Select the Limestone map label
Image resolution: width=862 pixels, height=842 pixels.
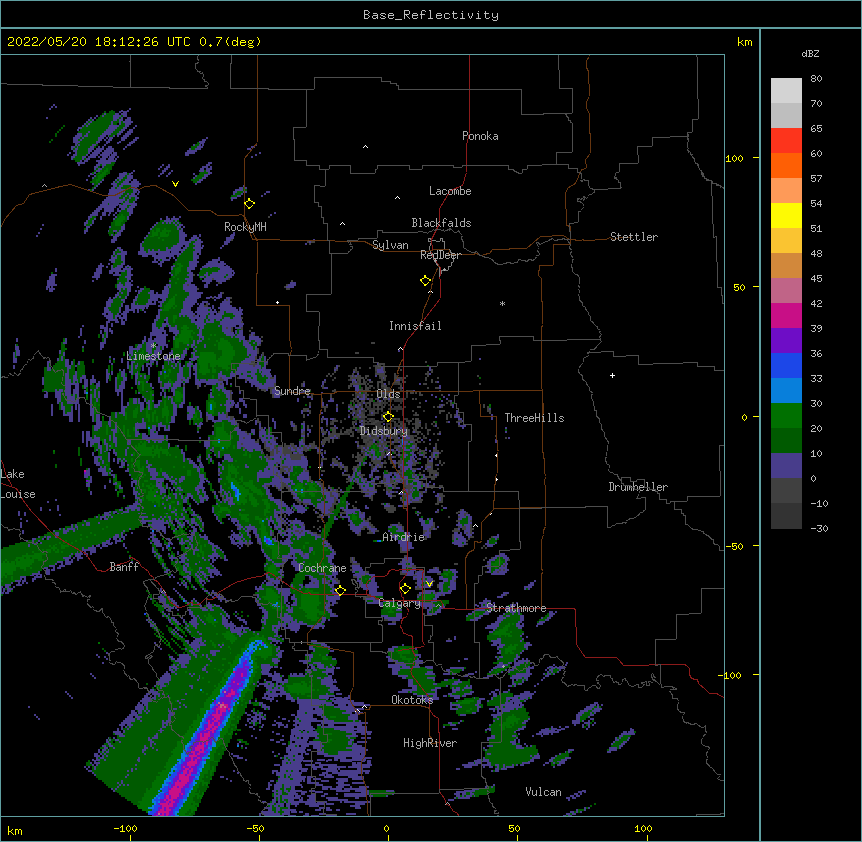point(153,356)
